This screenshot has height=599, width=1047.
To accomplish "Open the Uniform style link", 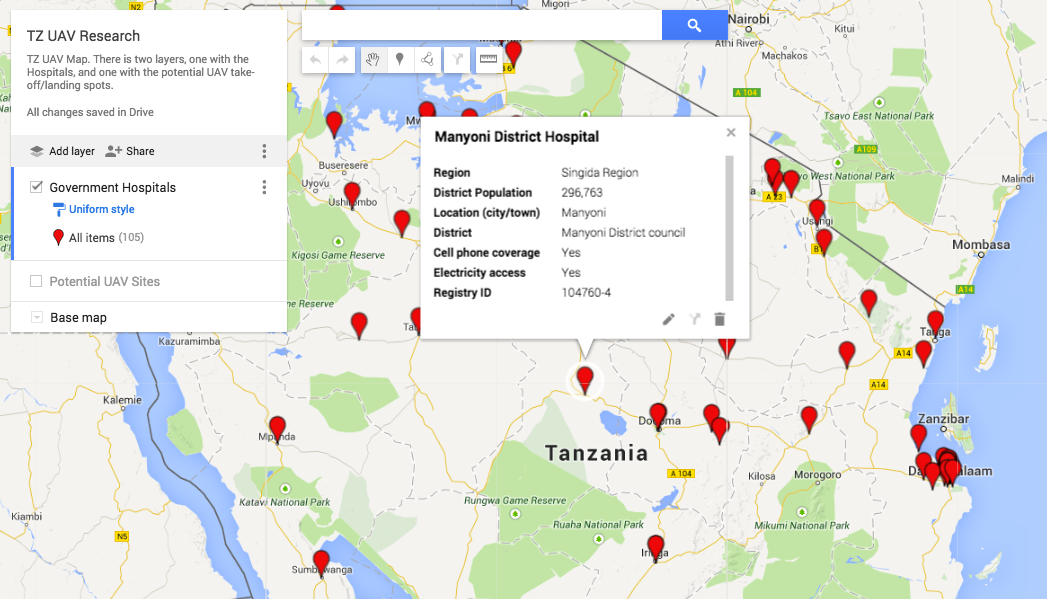I will (x=101, y=210).
